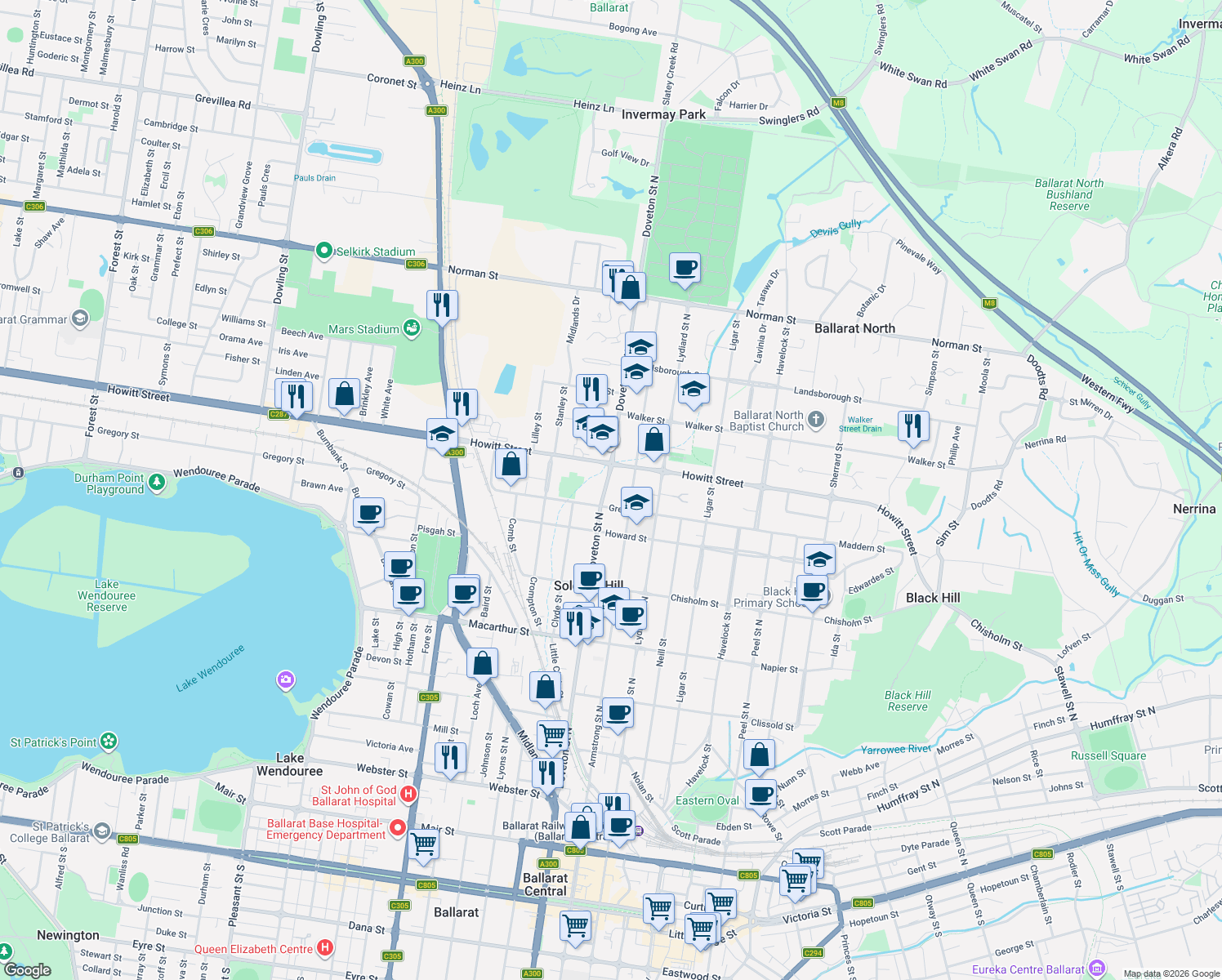
Task: Click the Yarrowee River label
Action: pyautogui.click(x=896, y=749)
